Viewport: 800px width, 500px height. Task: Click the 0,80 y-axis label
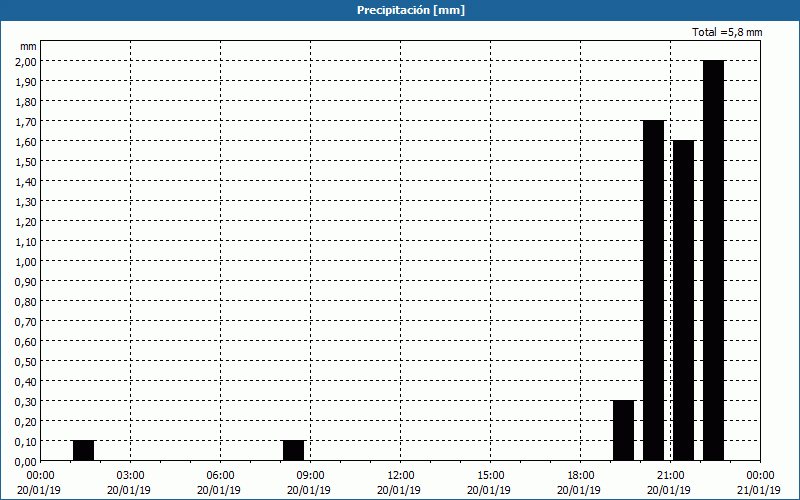click(28, 301)
